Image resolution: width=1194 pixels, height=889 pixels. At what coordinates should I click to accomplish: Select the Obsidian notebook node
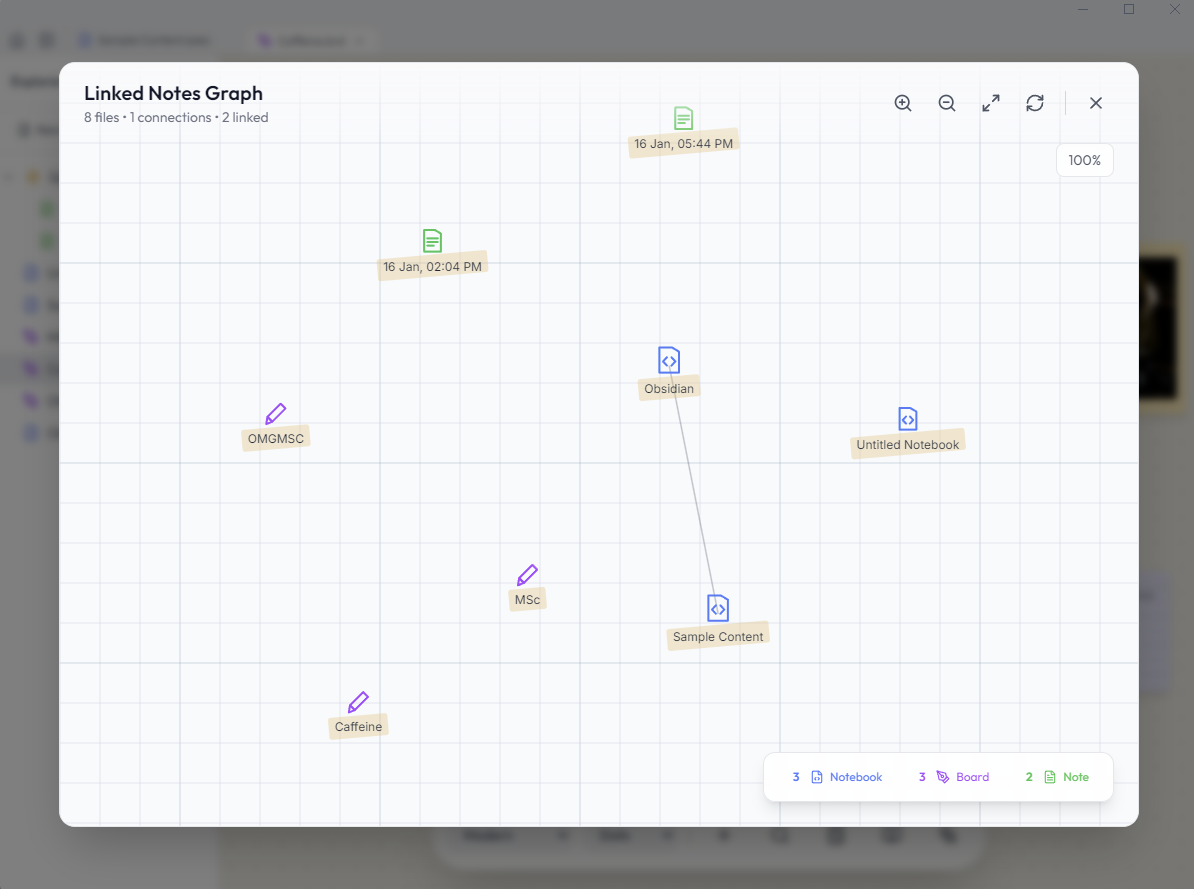[668, 361]
